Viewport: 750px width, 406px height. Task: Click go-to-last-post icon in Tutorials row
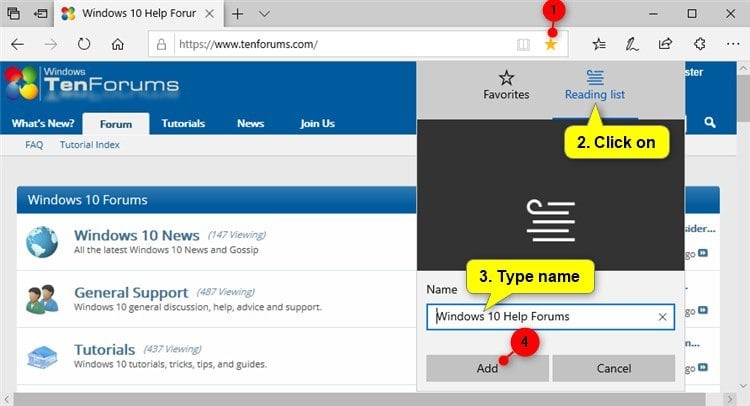(x=703, y=367)
